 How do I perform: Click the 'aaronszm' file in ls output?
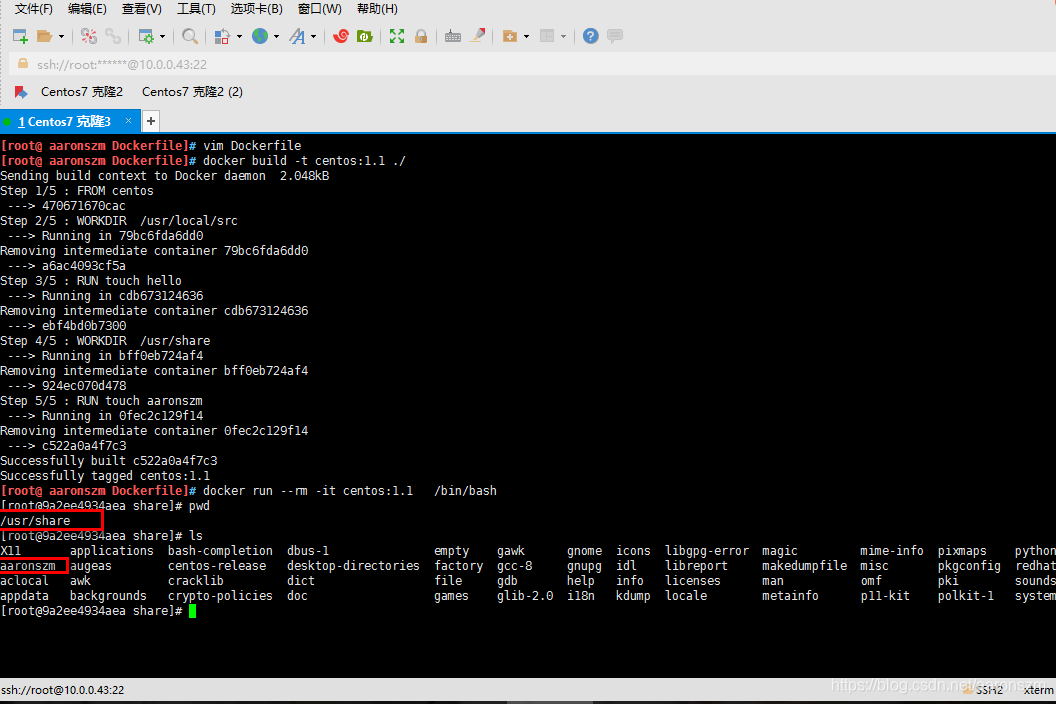(x=28, y=566)
